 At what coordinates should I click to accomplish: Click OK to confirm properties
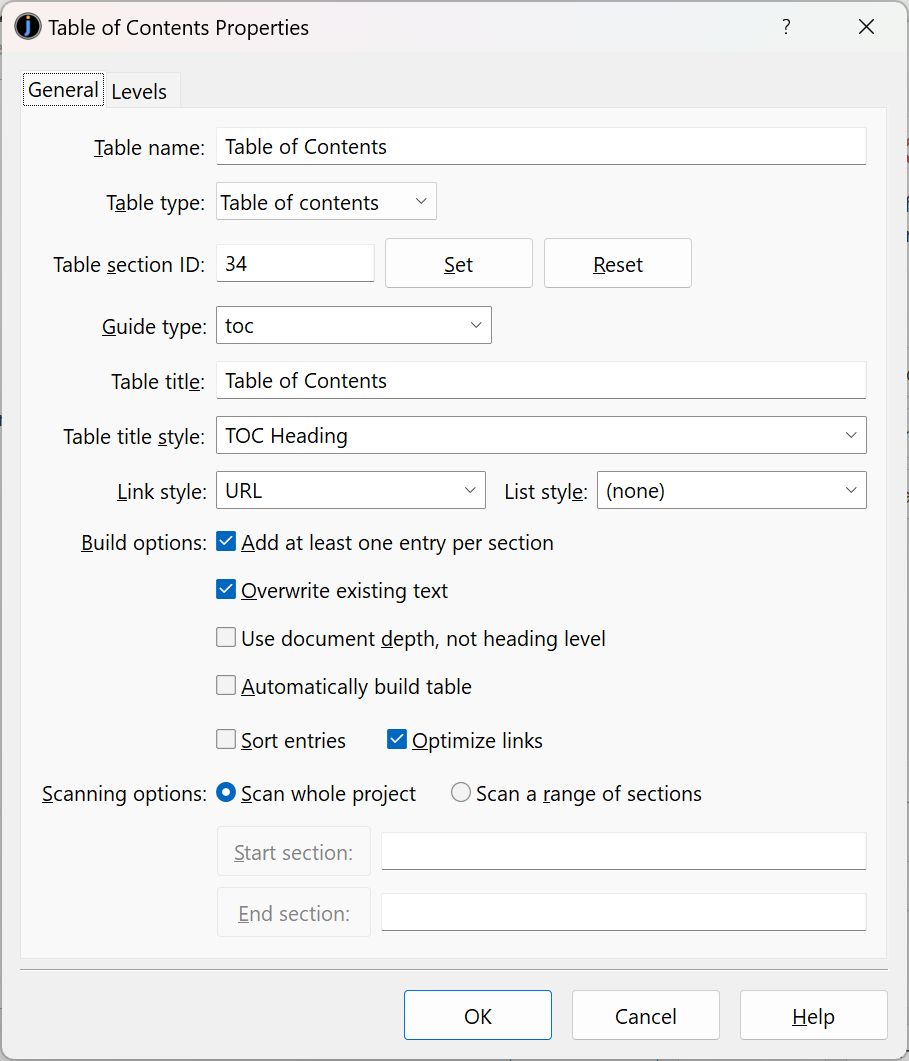coord(477,1016)
